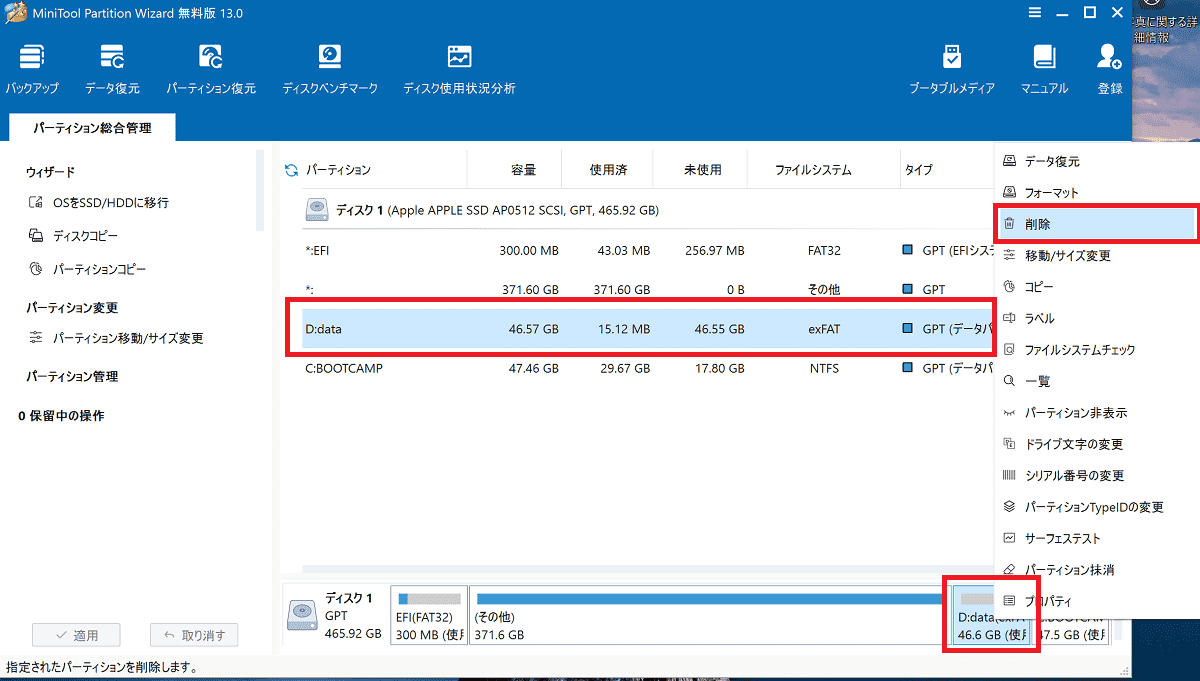Viewport: 1200px width, 681px height.
Task: Click the NTFS file system cell
Action: click(x=824, y=368)
